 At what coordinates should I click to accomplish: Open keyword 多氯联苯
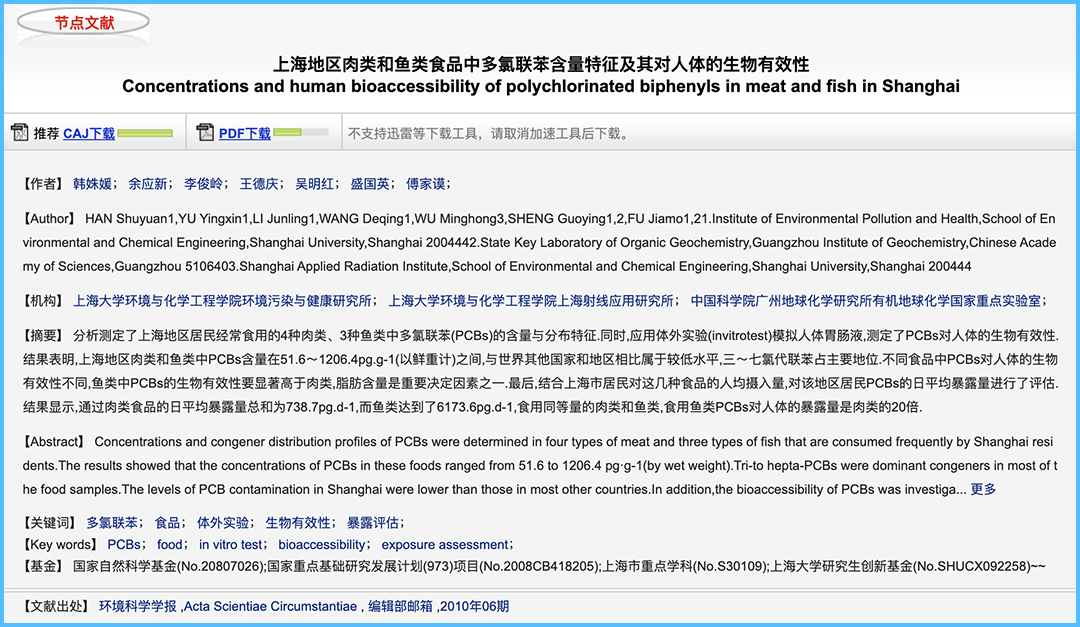[x=112, y=523]
